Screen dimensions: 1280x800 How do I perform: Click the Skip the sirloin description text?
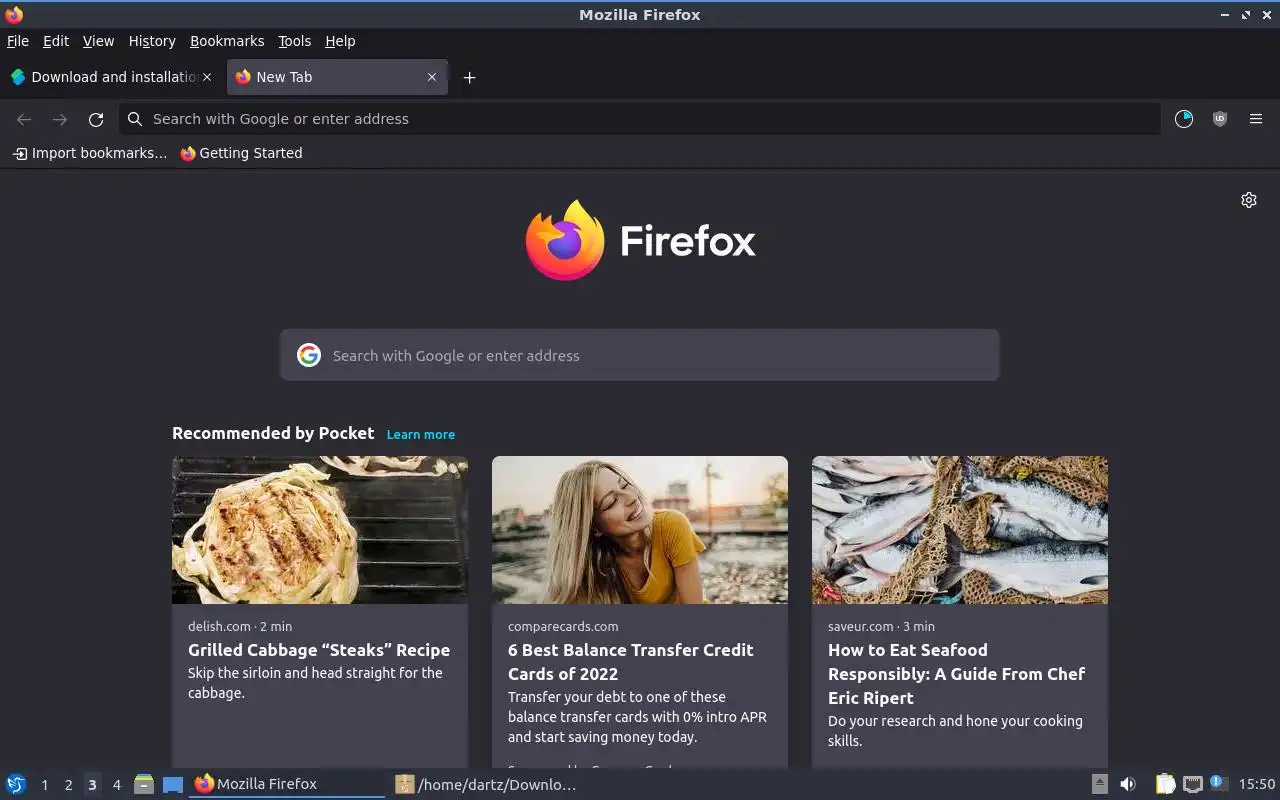point(315,683)
